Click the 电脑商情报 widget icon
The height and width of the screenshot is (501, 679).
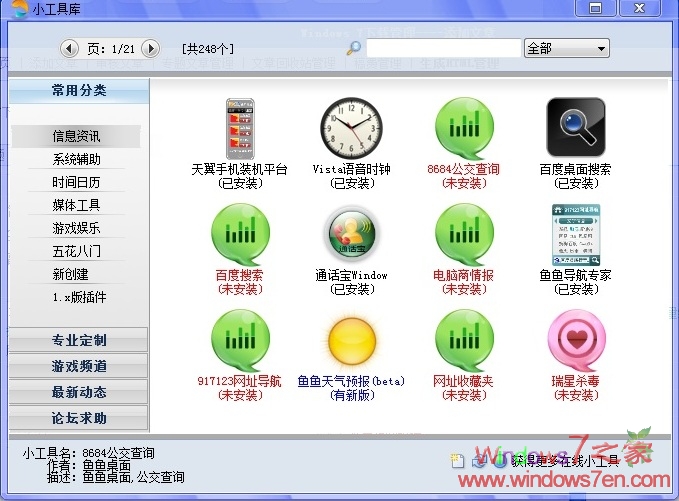[x=464, y=235]
